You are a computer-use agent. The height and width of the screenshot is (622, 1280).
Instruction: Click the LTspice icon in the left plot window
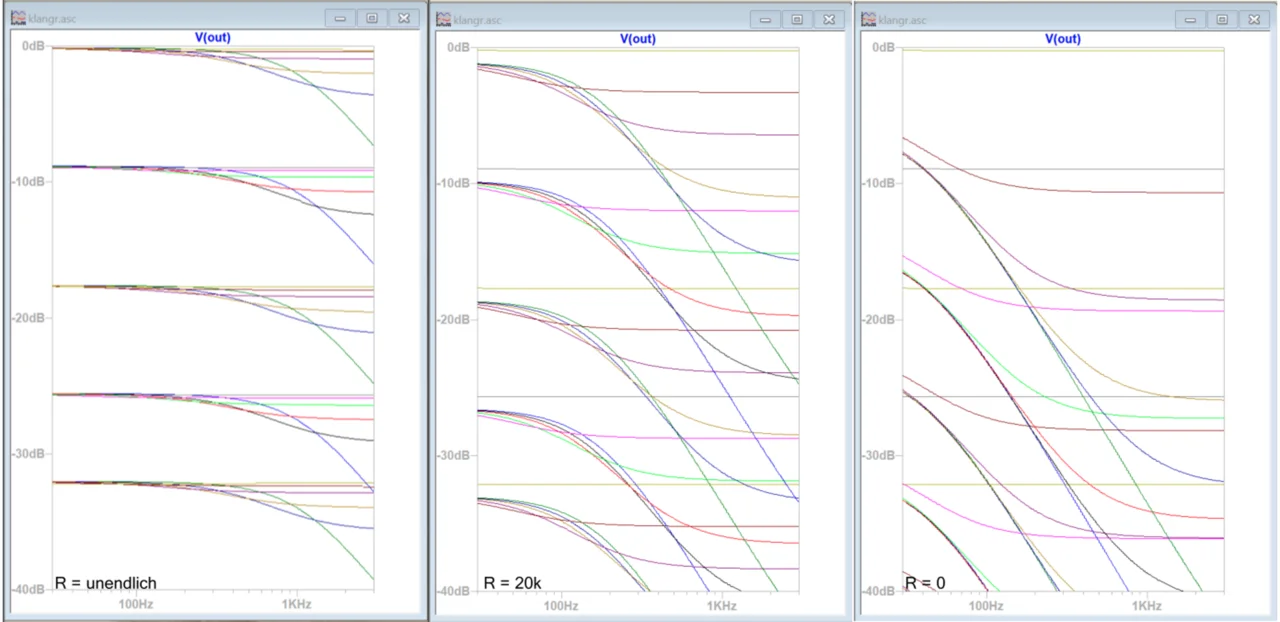(17, 18)
